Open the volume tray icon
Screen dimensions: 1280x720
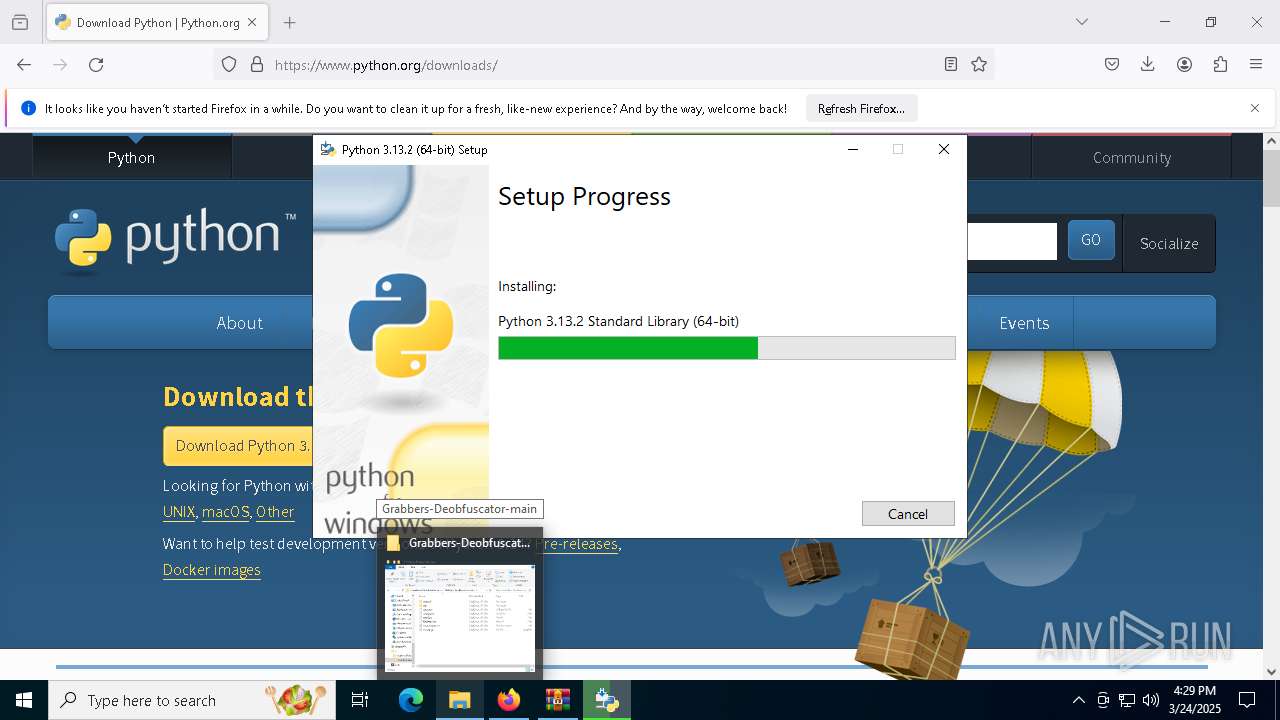(1151, 700)
